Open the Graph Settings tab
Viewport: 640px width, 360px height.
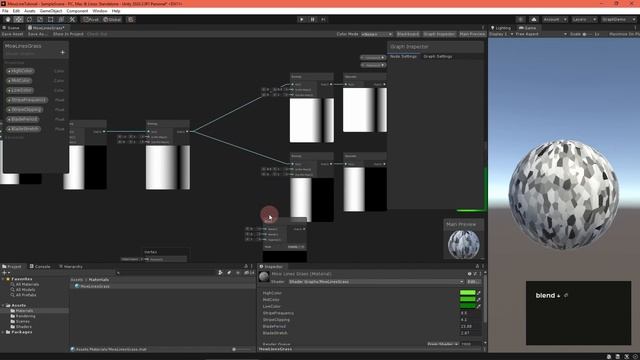click(x=438, y=56)
